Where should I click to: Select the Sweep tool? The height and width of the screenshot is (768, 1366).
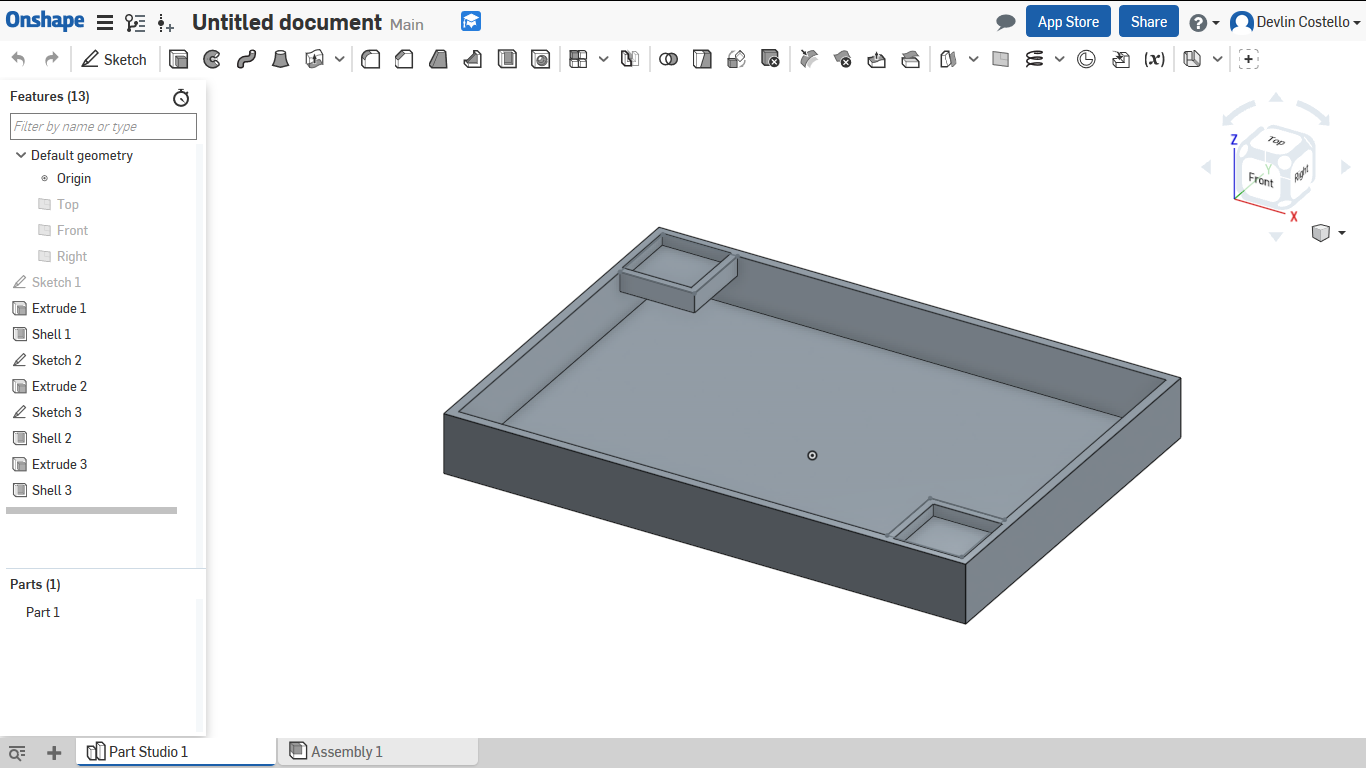246,60
